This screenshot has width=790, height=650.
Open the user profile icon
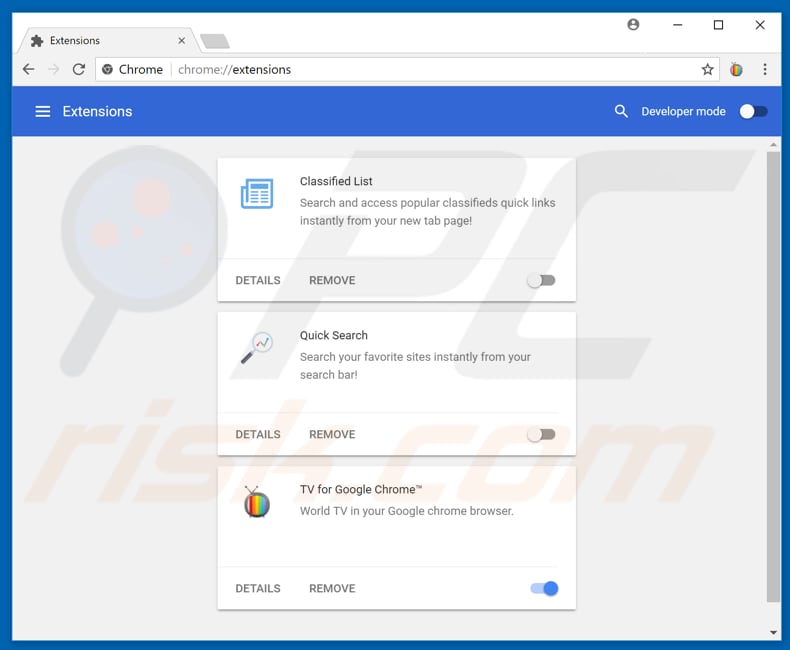tap(633, 24)
